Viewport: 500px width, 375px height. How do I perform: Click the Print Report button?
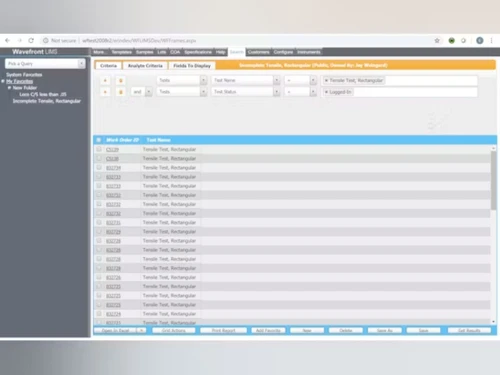pos(223,330)
